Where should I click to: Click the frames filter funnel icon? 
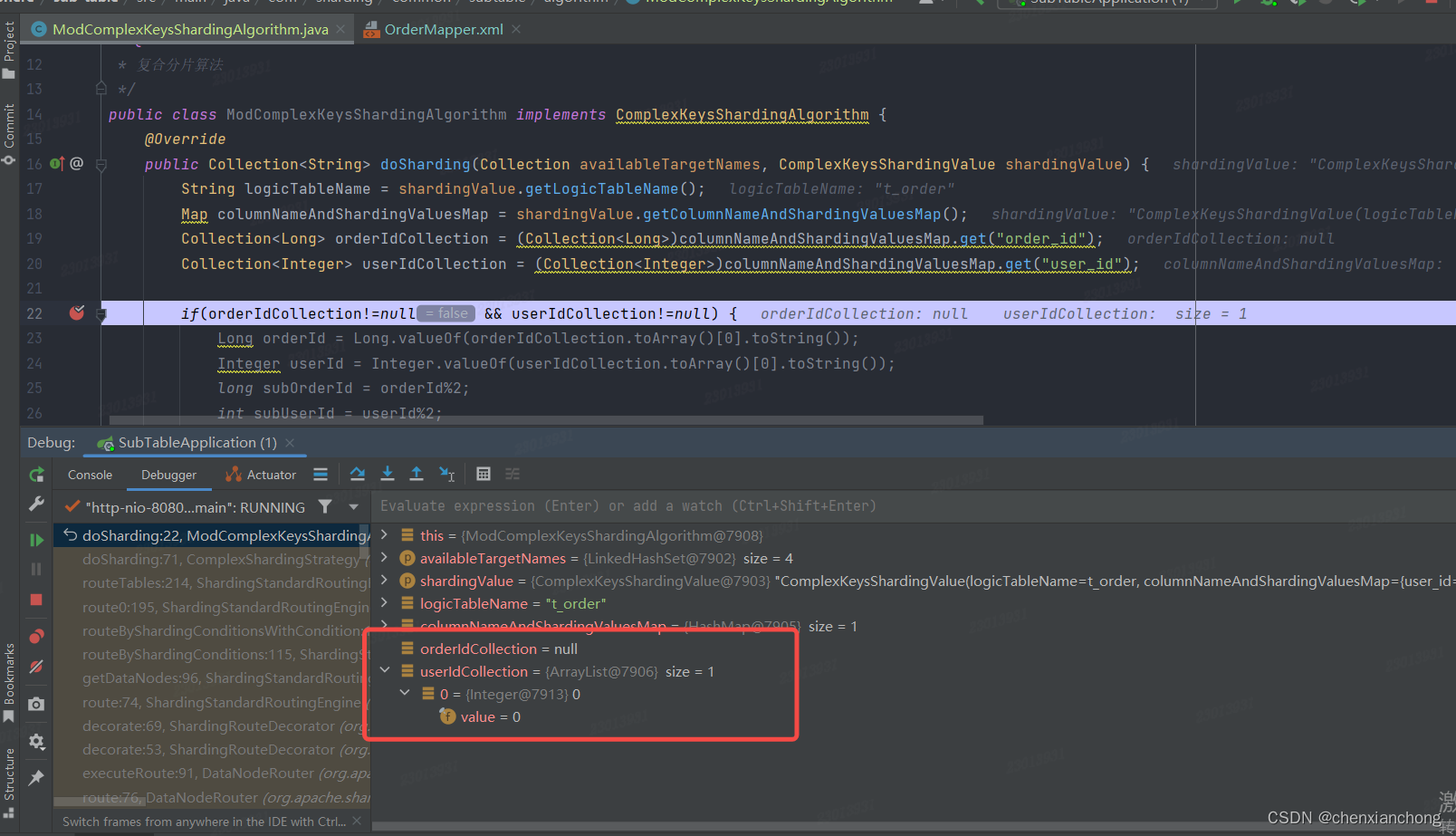point(325,507)
